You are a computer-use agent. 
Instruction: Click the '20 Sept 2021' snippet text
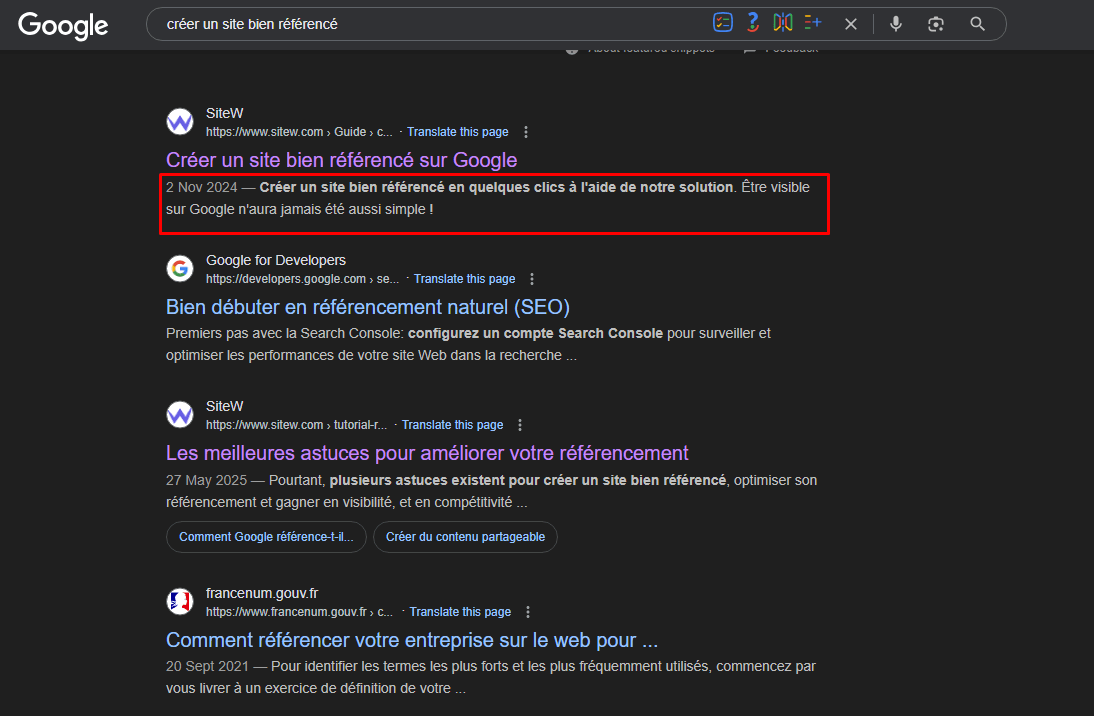click(x=207, y=666)
